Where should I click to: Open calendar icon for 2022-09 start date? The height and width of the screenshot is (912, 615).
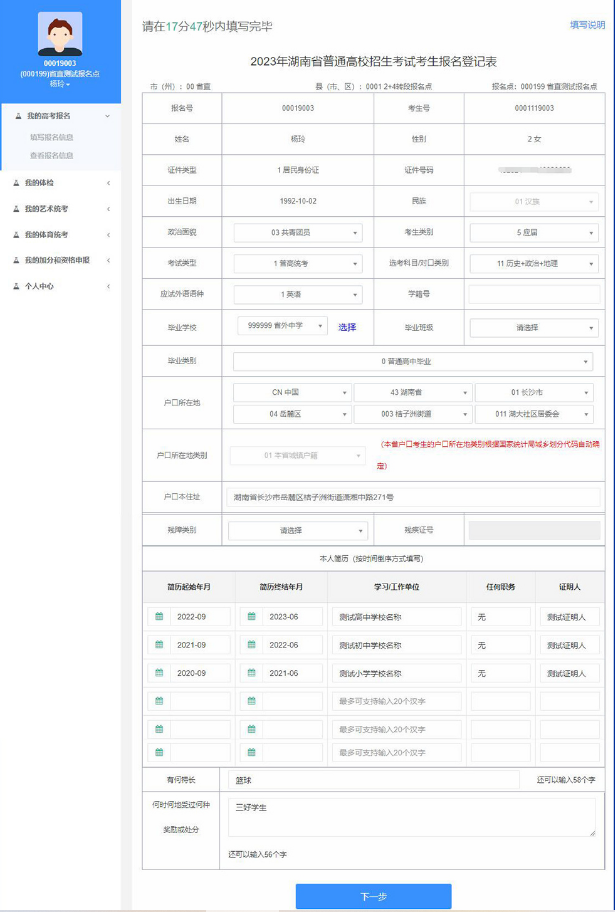tap(159, 617)
